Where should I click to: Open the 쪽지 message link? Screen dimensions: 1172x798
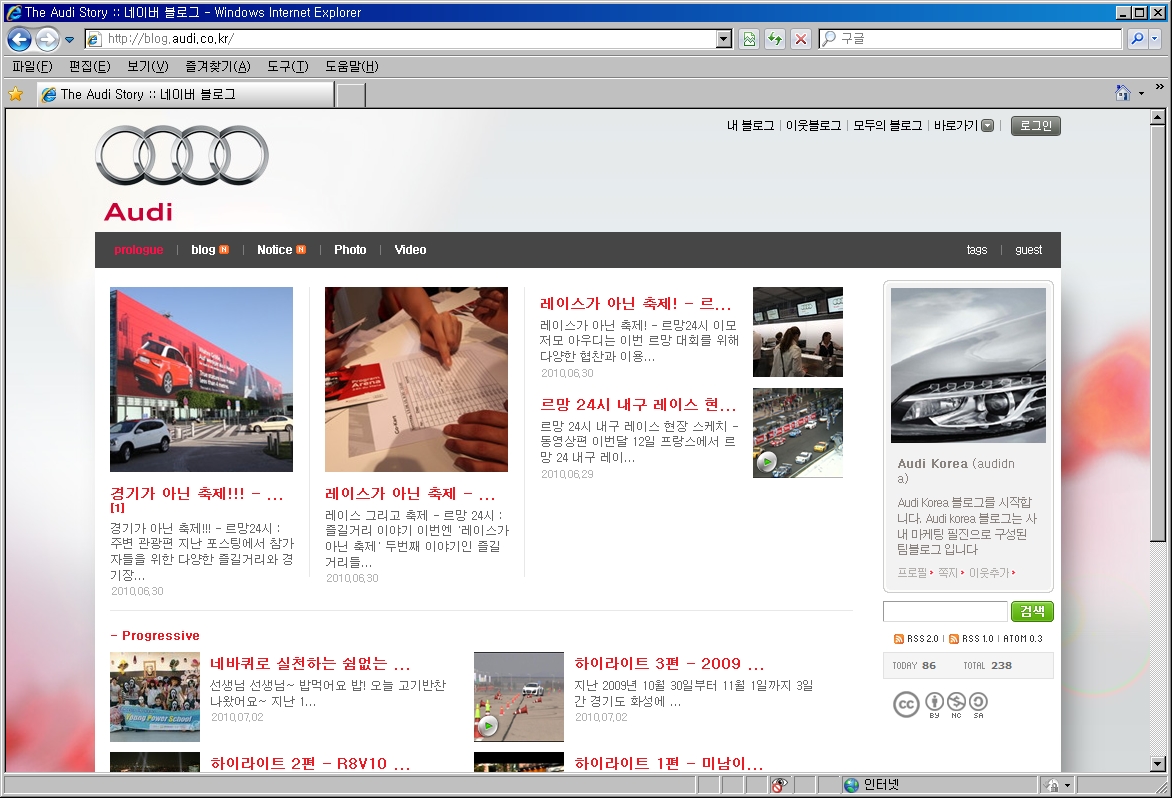click(948, 572)
